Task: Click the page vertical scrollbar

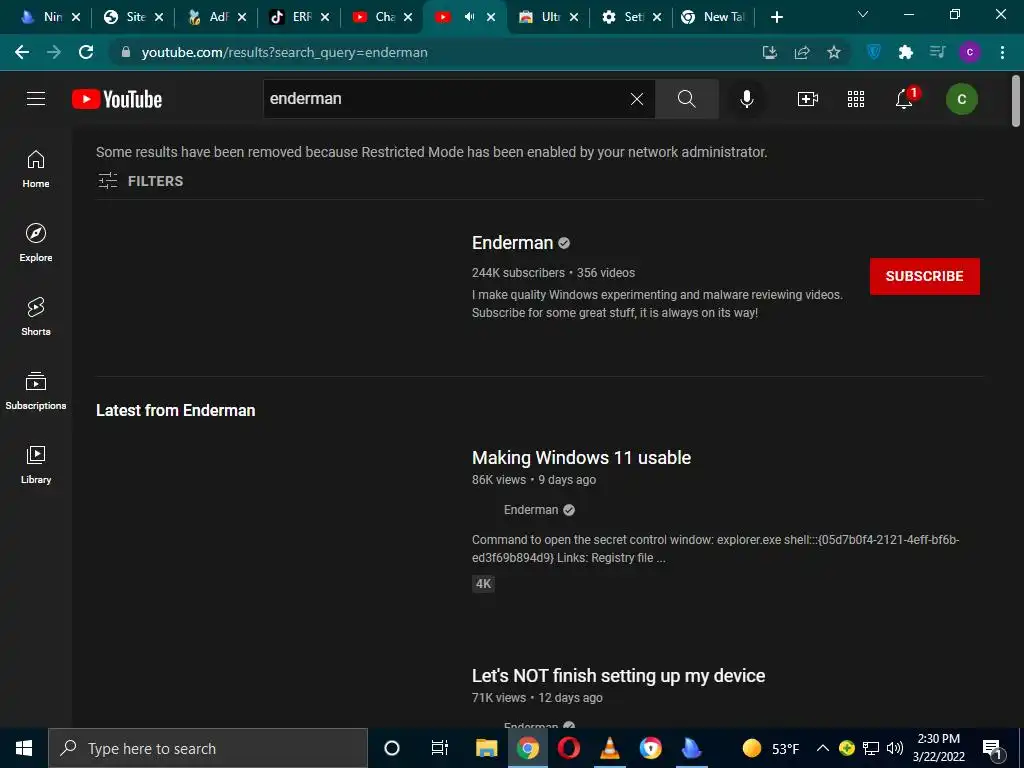Action: point(1016,101)
